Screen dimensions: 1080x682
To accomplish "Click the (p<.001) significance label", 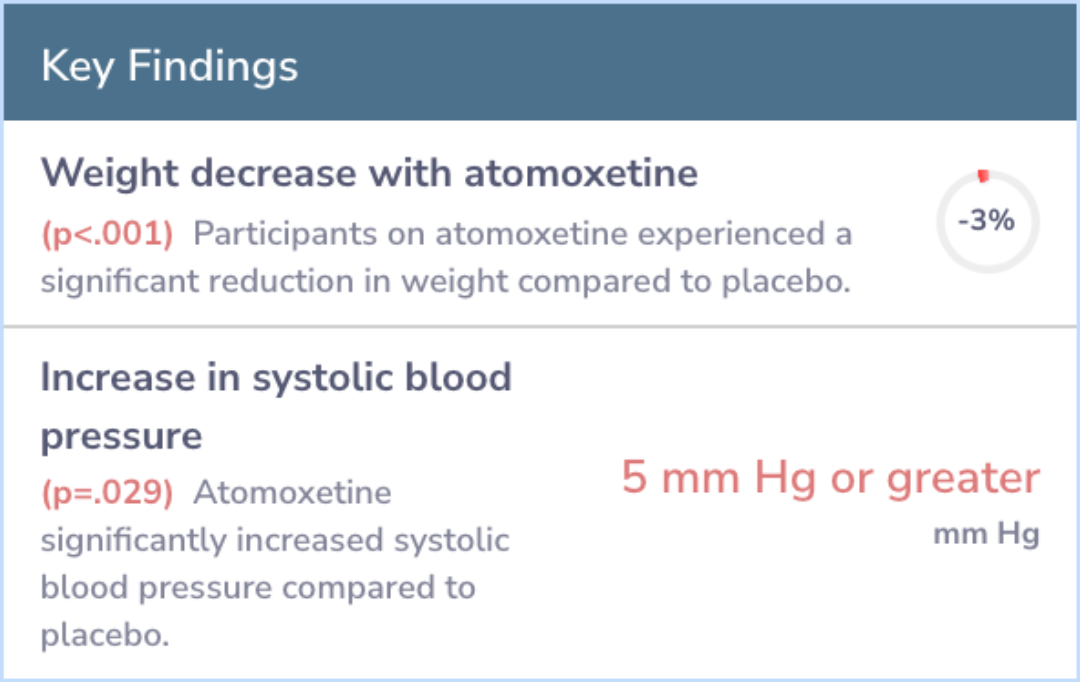I will coord(107,235).
